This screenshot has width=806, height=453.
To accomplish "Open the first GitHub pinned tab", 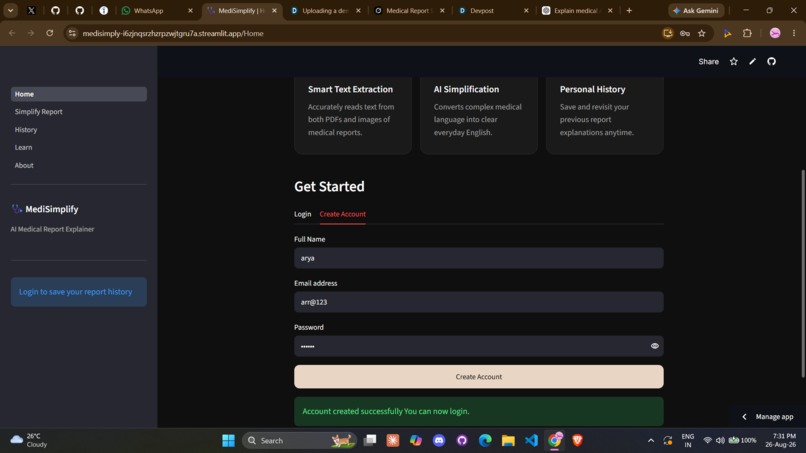I will (x=55, y=10).
